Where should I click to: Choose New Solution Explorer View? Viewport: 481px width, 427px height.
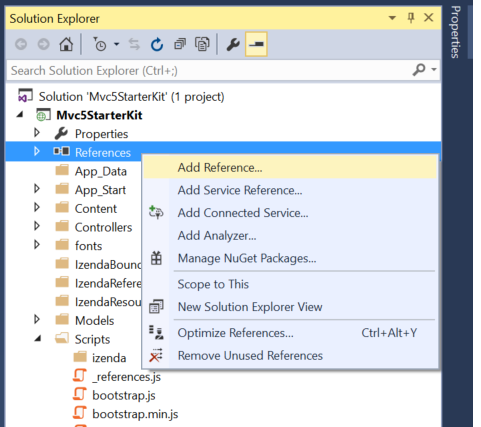290,307
